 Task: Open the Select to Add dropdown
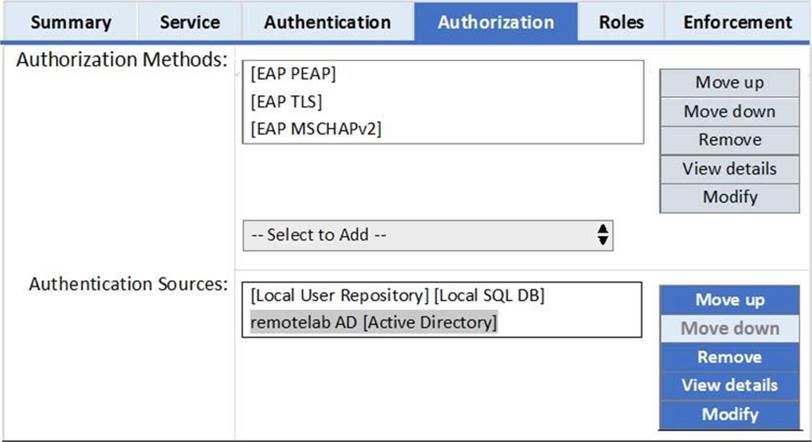(420, 235)
